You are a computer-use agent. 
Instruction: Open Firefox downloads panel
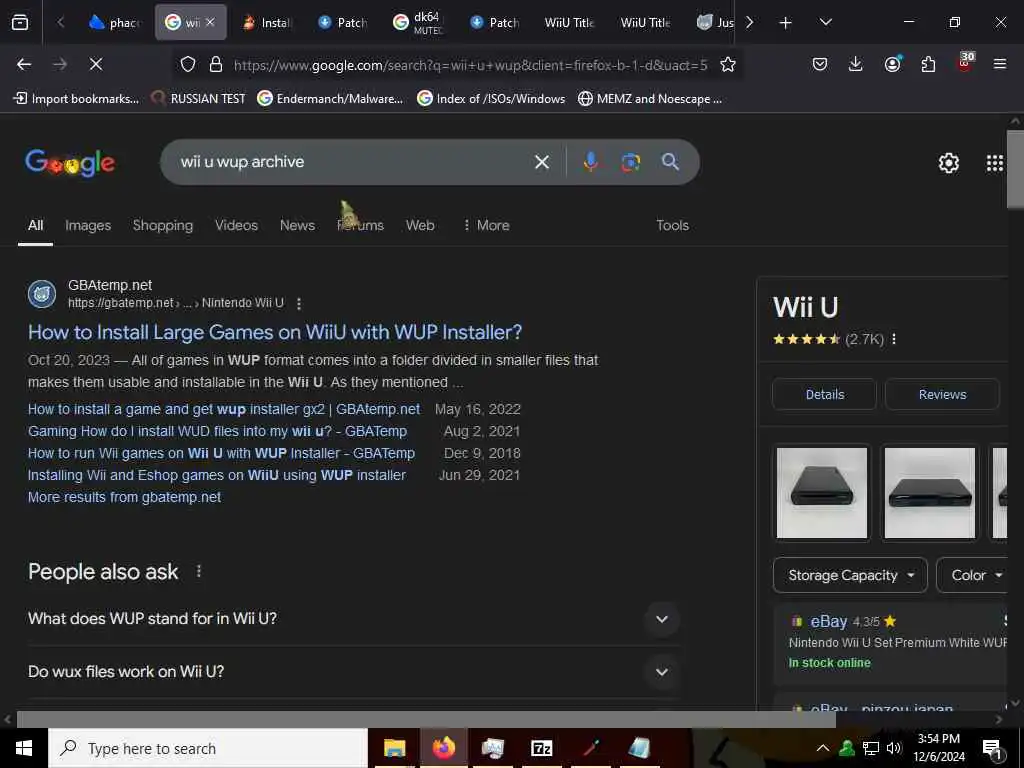click(x=856, y=64)
